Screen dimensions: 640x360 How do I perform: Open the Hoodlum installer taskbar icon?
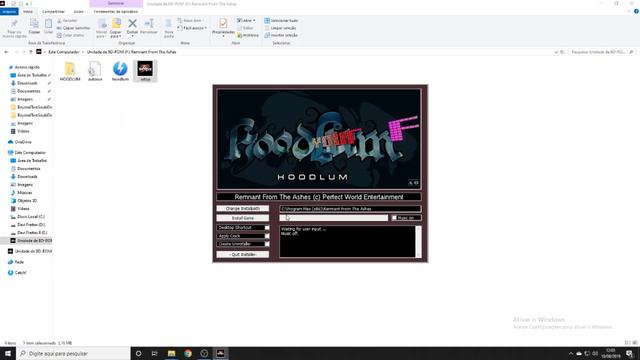point(220,353)
